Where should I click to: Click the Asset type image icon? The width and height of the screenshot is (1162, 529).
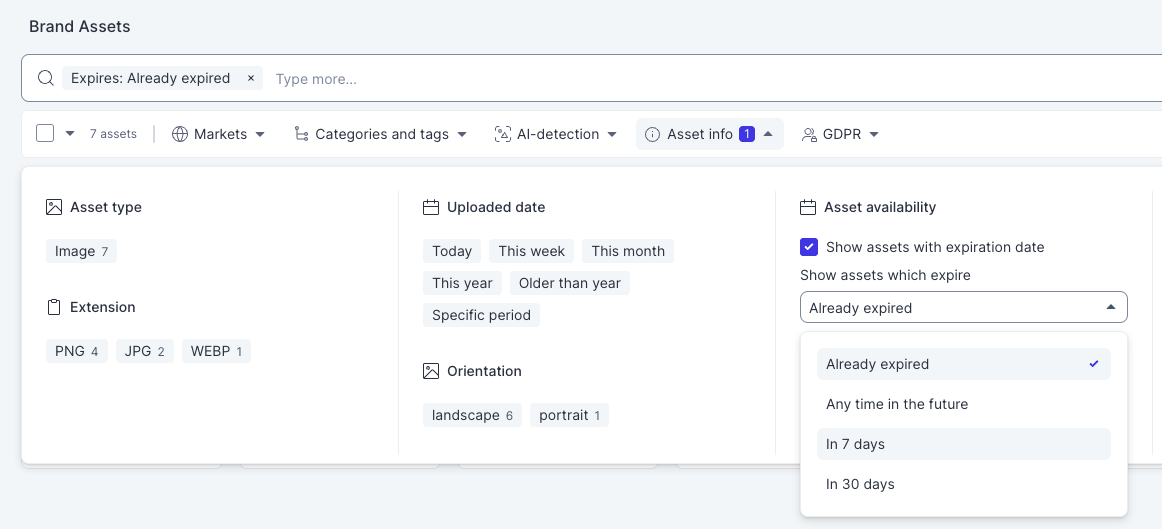(53, 207)
